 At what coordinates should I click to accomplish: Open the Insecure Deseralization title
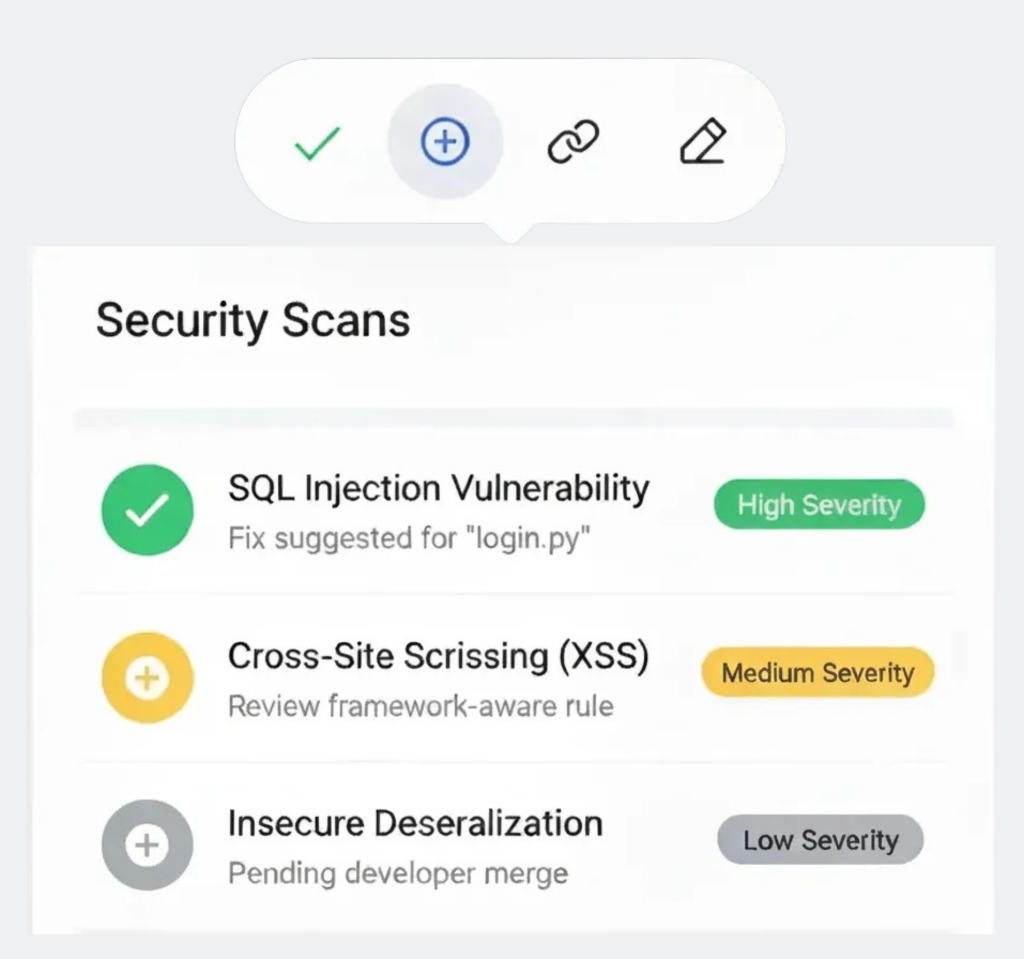pos(415,823)
